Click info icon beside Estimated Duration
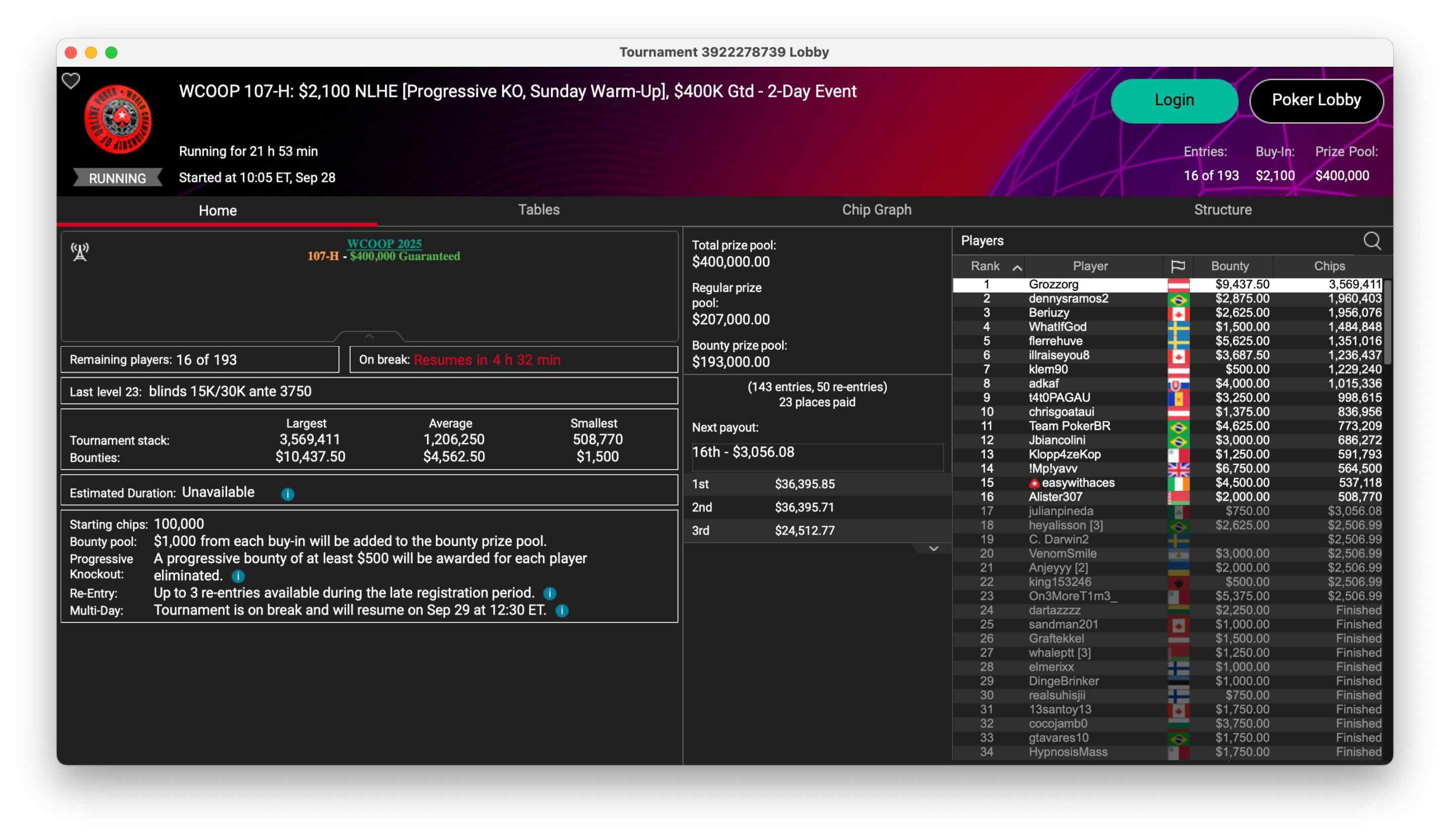This screenshot has height=840, width=1450. (288, 494)
